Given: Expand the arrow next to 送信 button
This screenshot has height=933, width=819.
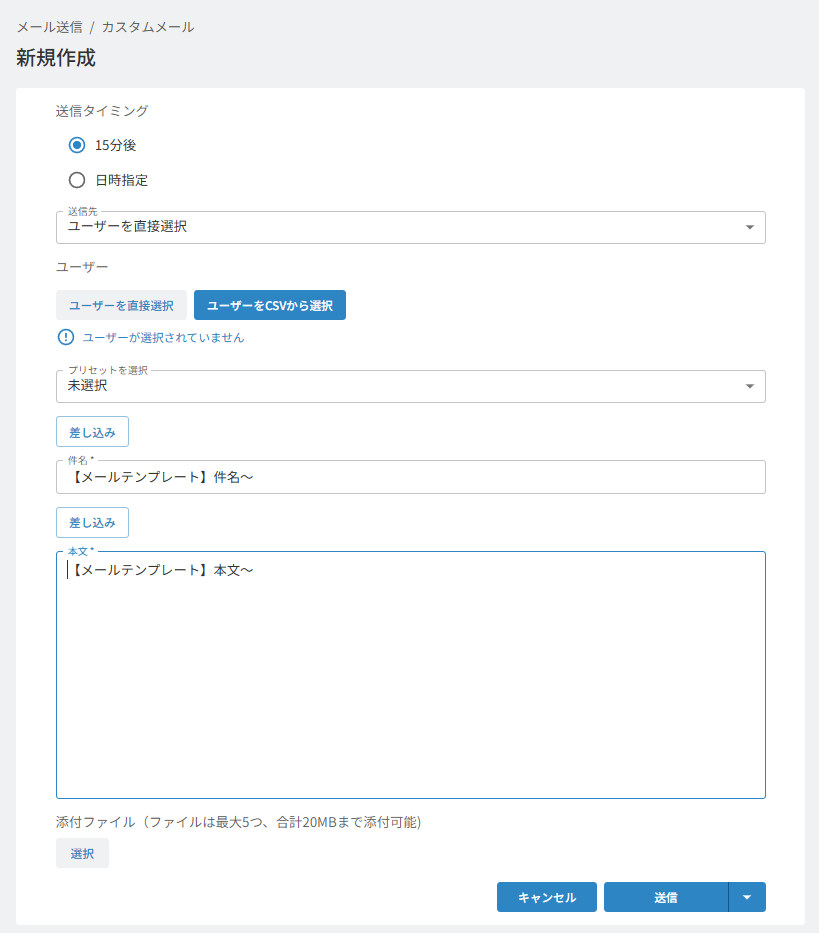Looking at the screenshot, I should click(747, 897).
